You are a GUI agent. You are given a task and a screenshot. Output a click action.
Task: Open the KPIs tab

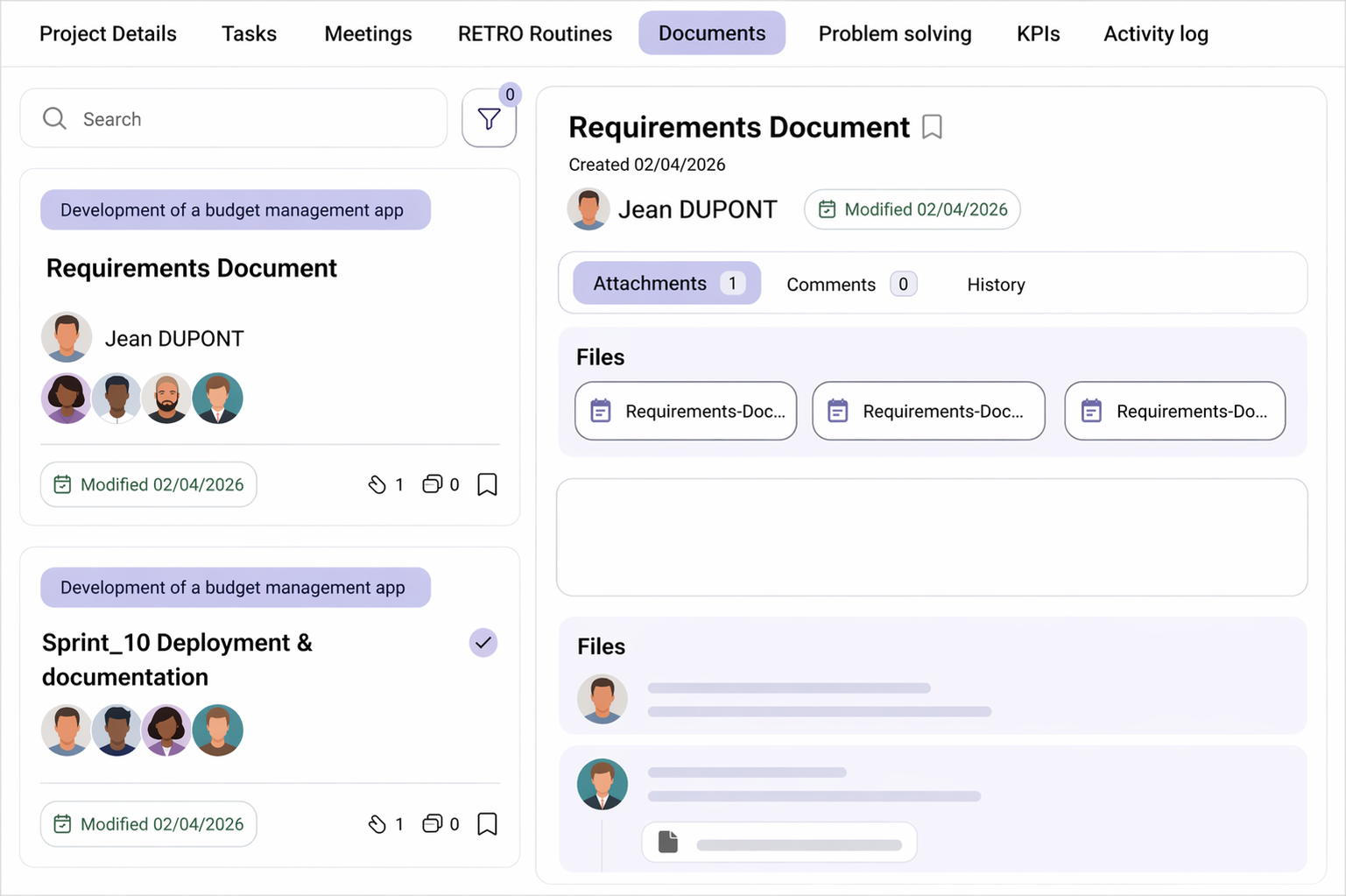tap(1038, 34)
